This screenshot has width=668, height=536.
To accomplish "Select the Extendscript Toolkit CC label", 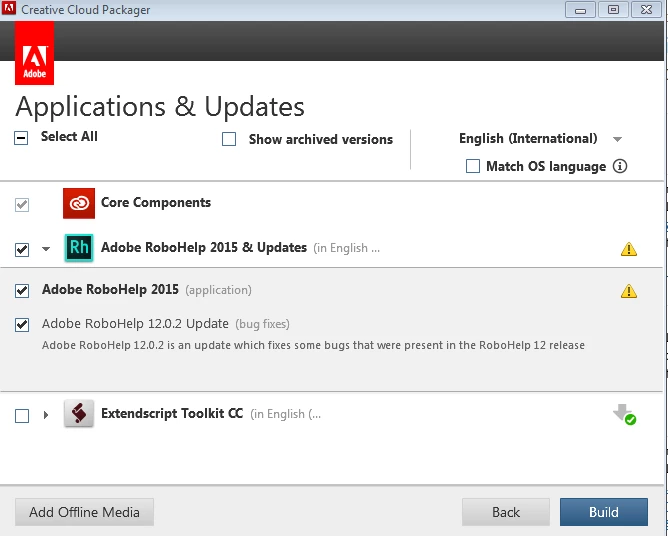I will [x=172, y=413].
